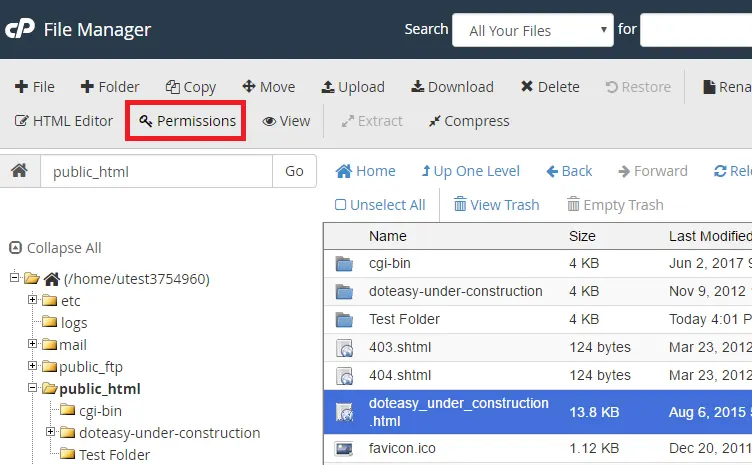Open View for selected file

pyautogui.click(x=286, y=121)
